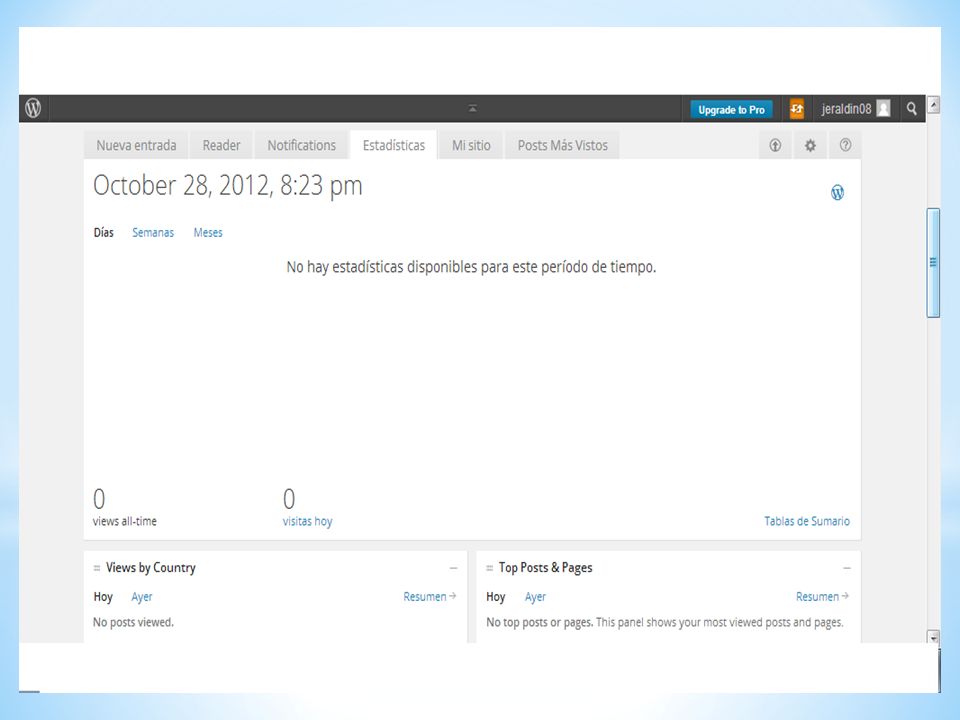Click the Upgrade to Pro button
This screenshot has height=720, width=960.
point(731,110)
